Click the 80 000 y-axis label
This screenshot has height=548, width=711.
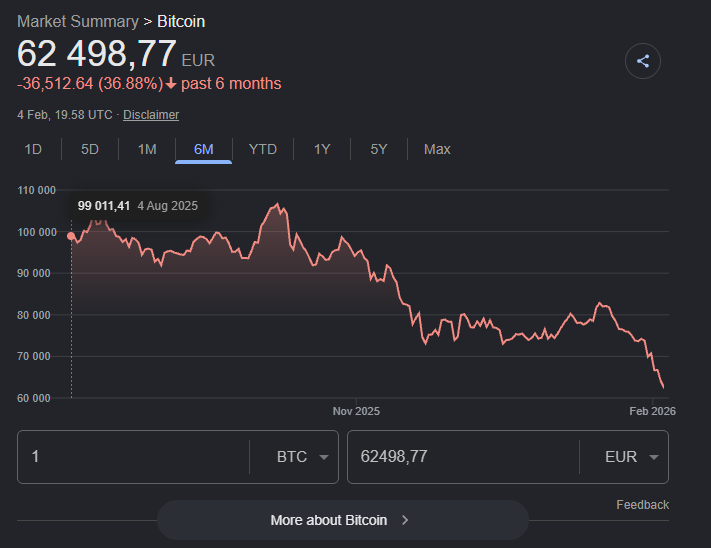(34, 315)
